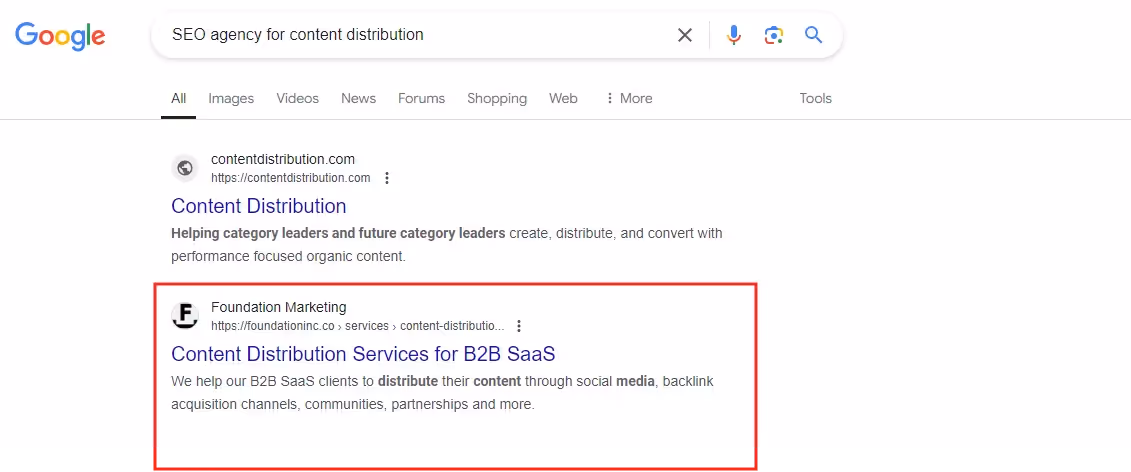Click the https://contentdistribution.com URL text
Viewport: 1131px width, 472px height.
291,178
